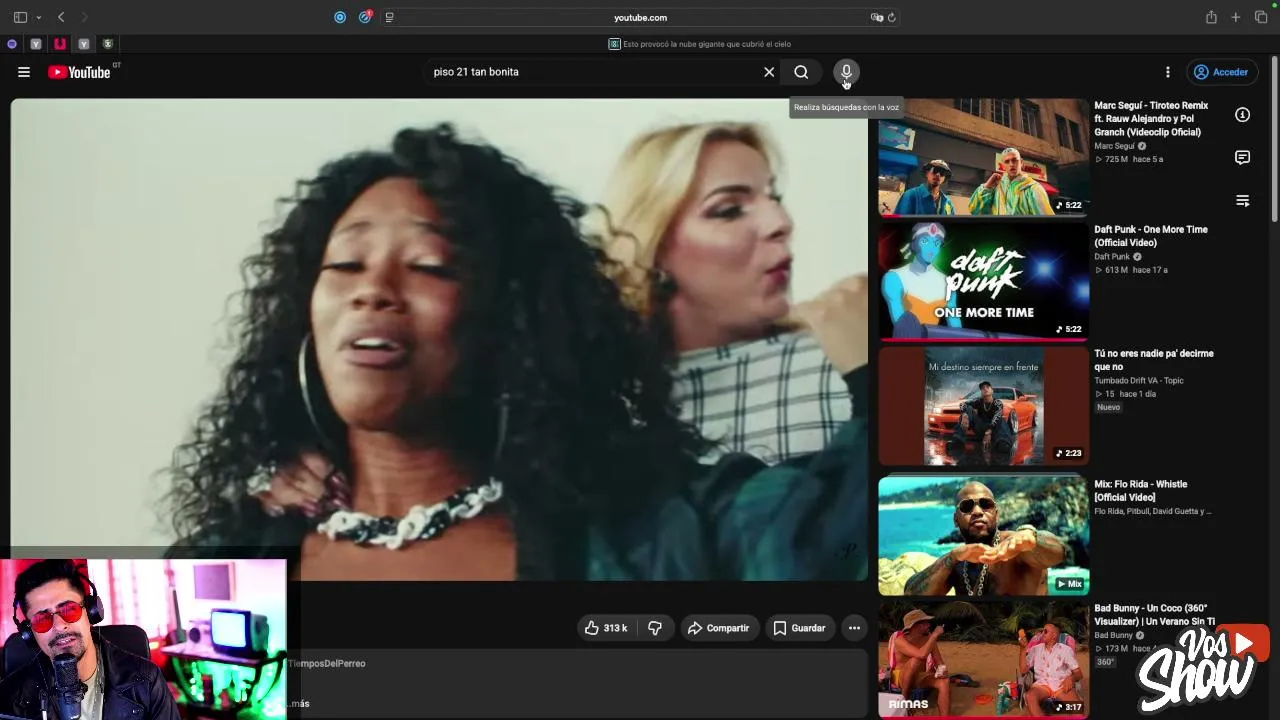Image resolution: width=1280 pixels, height=720 pixels.
Task: Open 'Mix: Flo Rida - Whistle' title
Action: pos(1140,491)
